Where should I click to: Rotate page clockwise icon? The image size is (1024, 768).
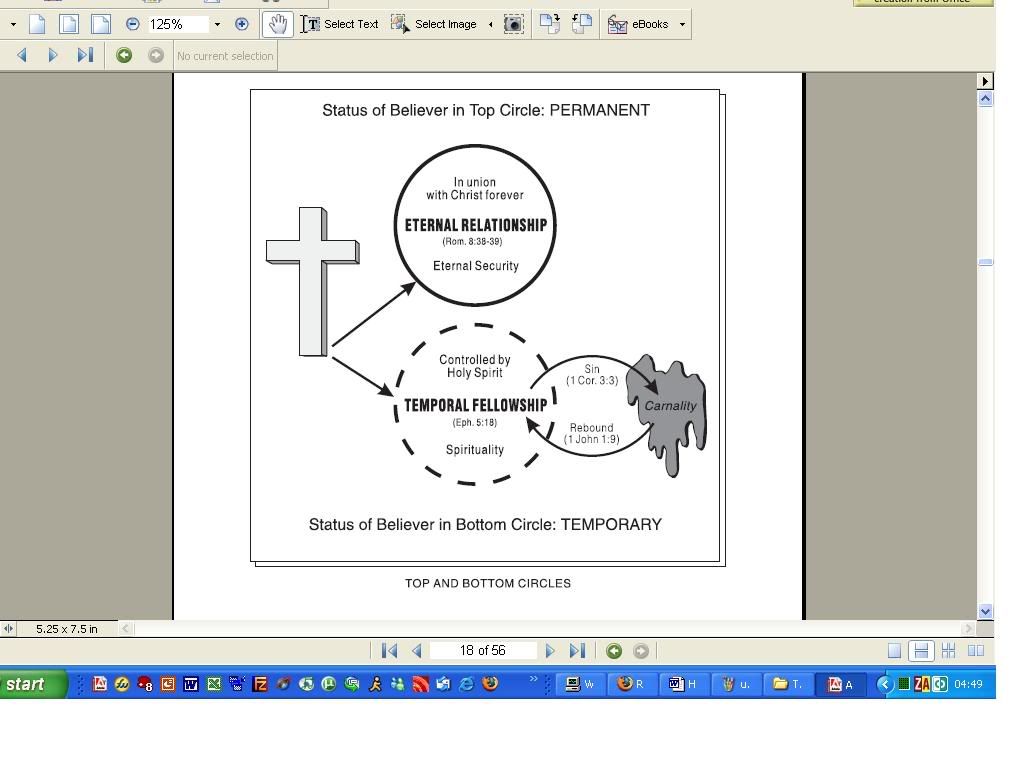tap(549, 24)
